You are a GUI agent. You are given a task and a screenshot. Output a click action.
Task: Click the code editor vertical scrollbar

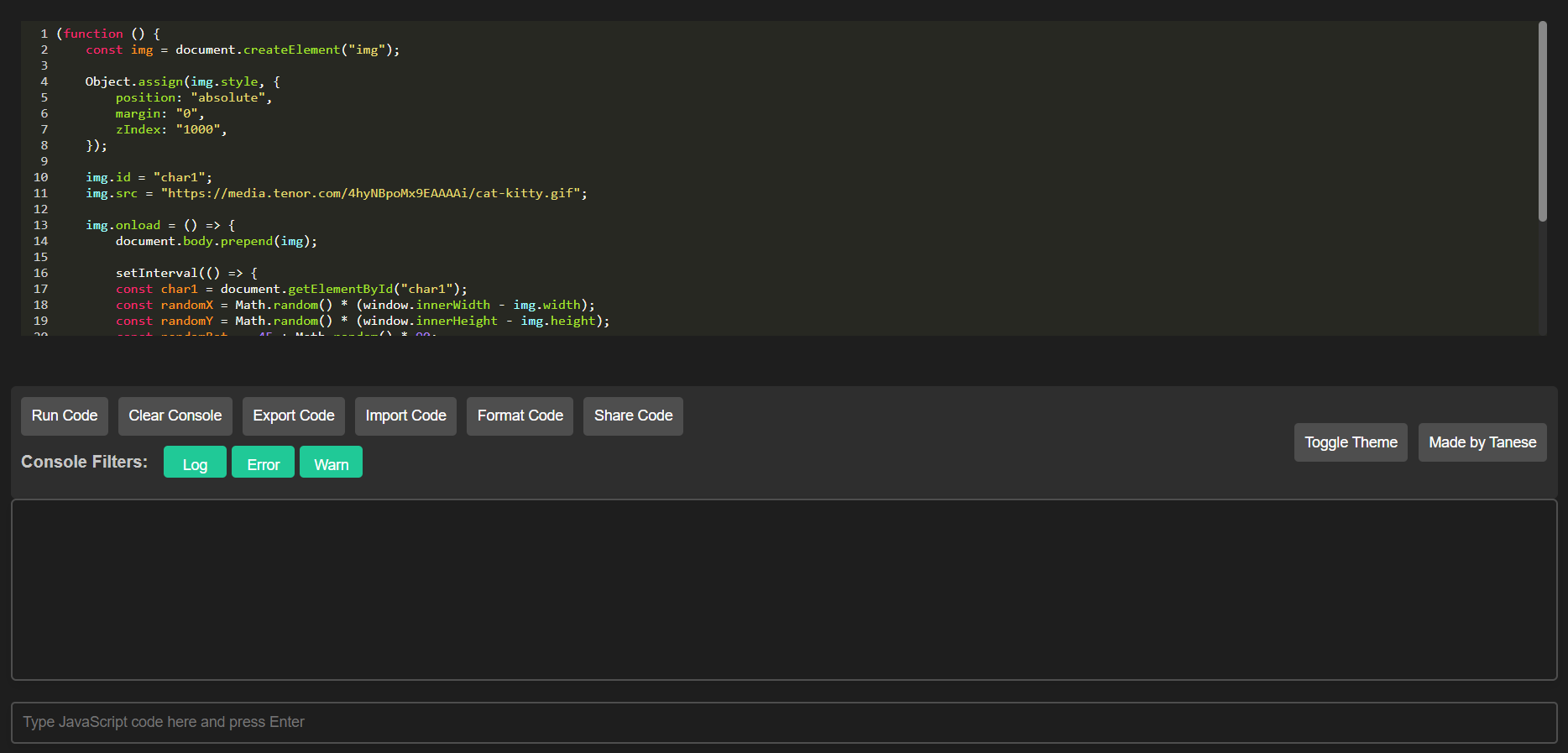point(1542,122)
